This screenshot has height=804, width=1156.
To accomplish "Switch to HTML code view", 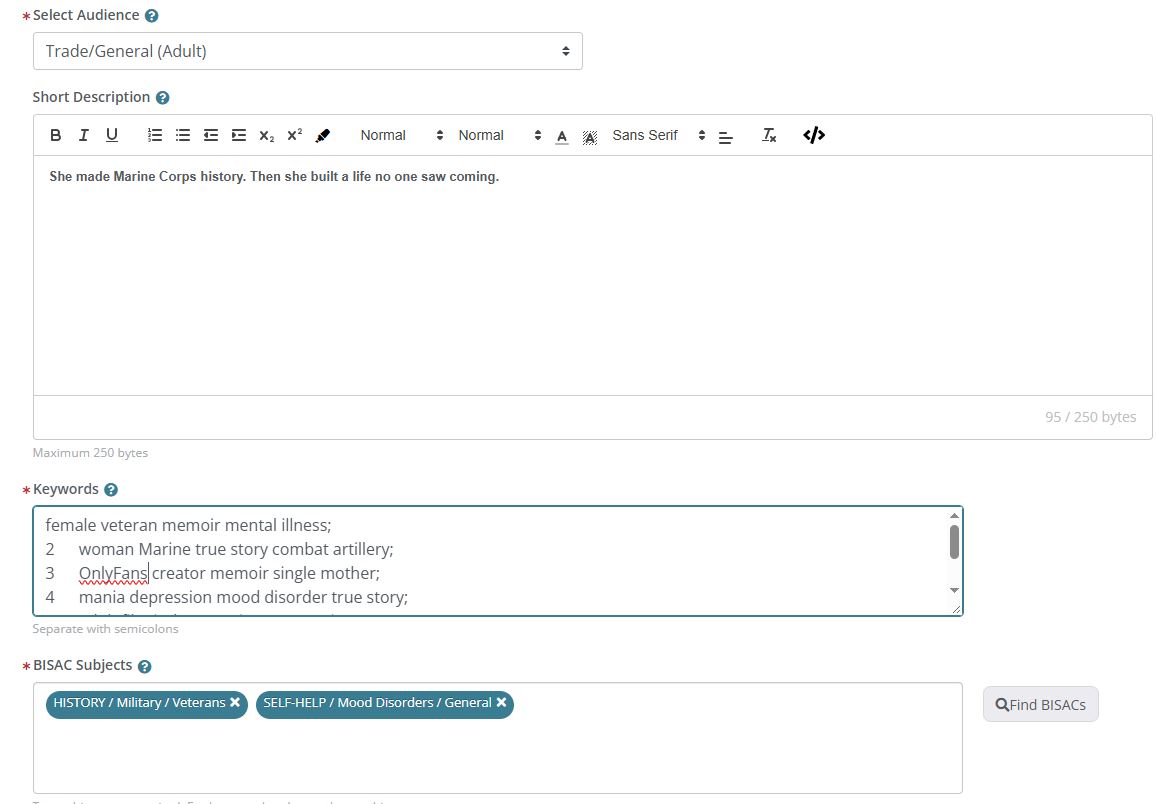I will 814,135.
